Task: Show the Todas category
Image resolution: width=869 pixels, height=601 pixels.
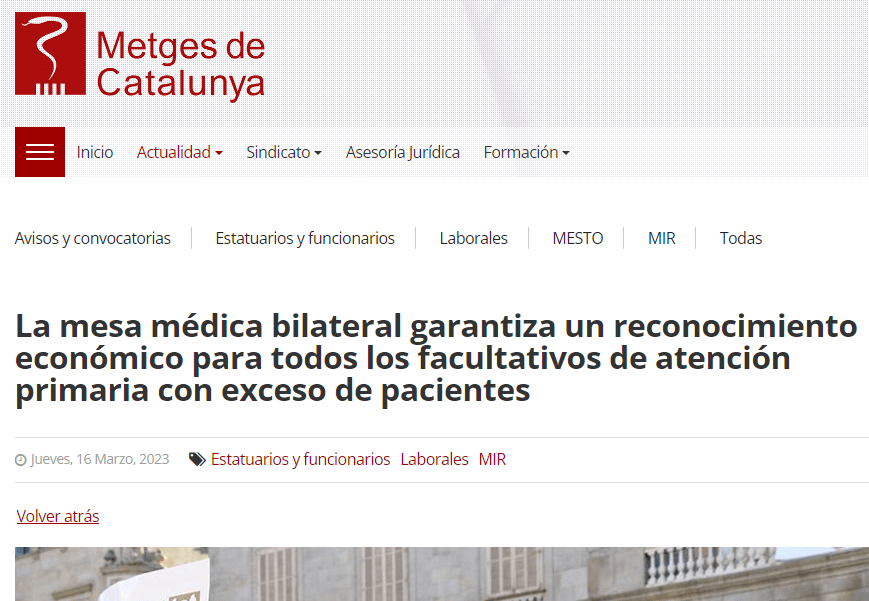Action: point(741,238)
